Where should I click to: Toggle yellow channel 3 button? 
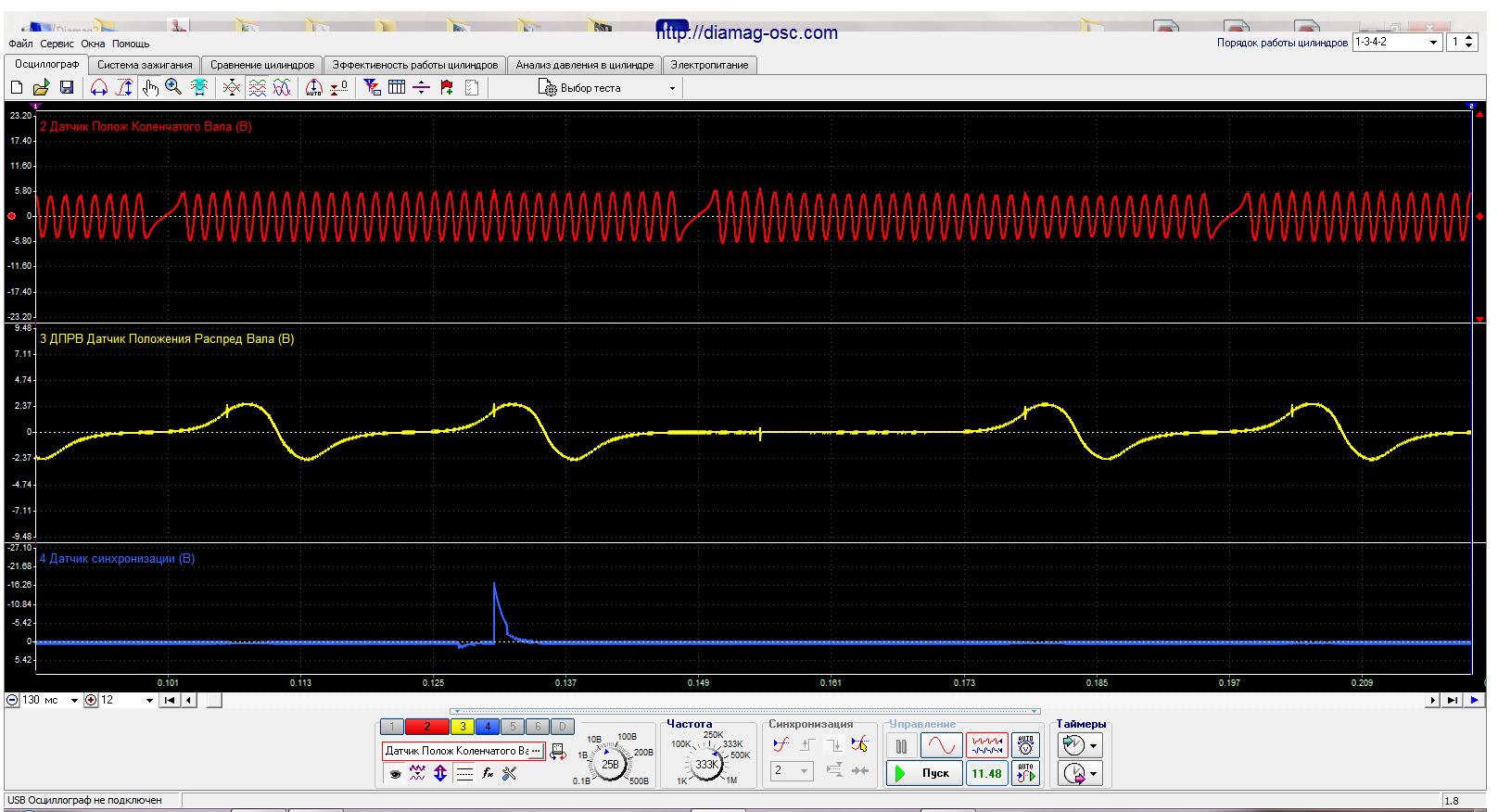point(463,727)
